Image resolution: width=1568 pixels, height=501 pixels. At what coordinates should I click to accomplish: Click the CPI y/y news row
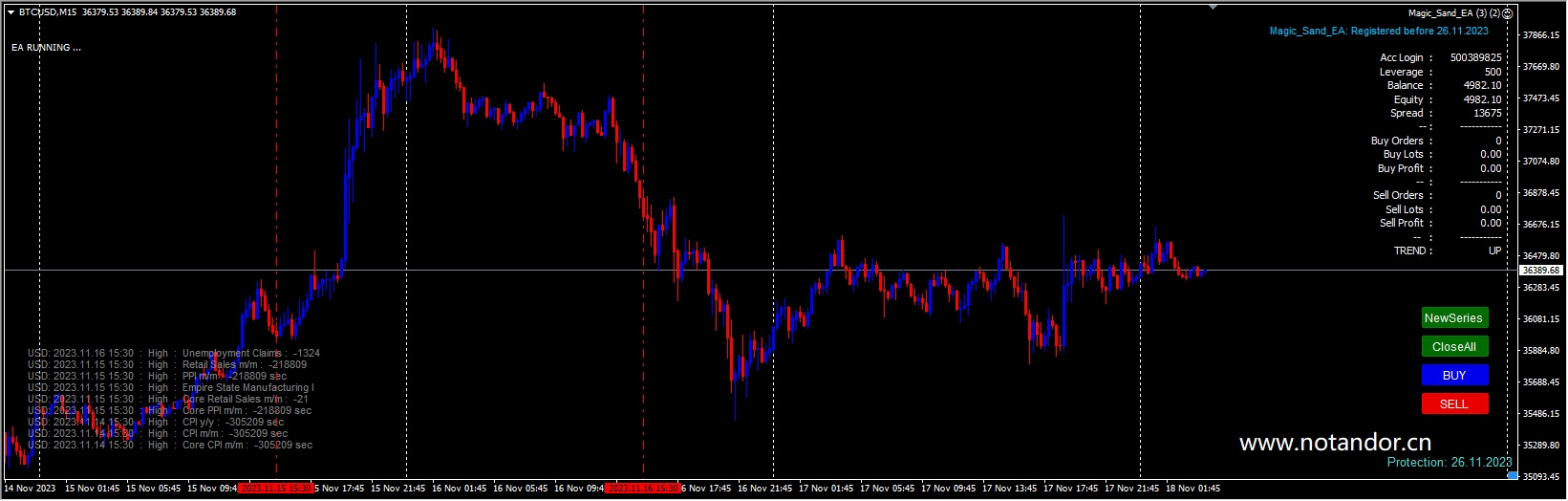pos(156,423)
